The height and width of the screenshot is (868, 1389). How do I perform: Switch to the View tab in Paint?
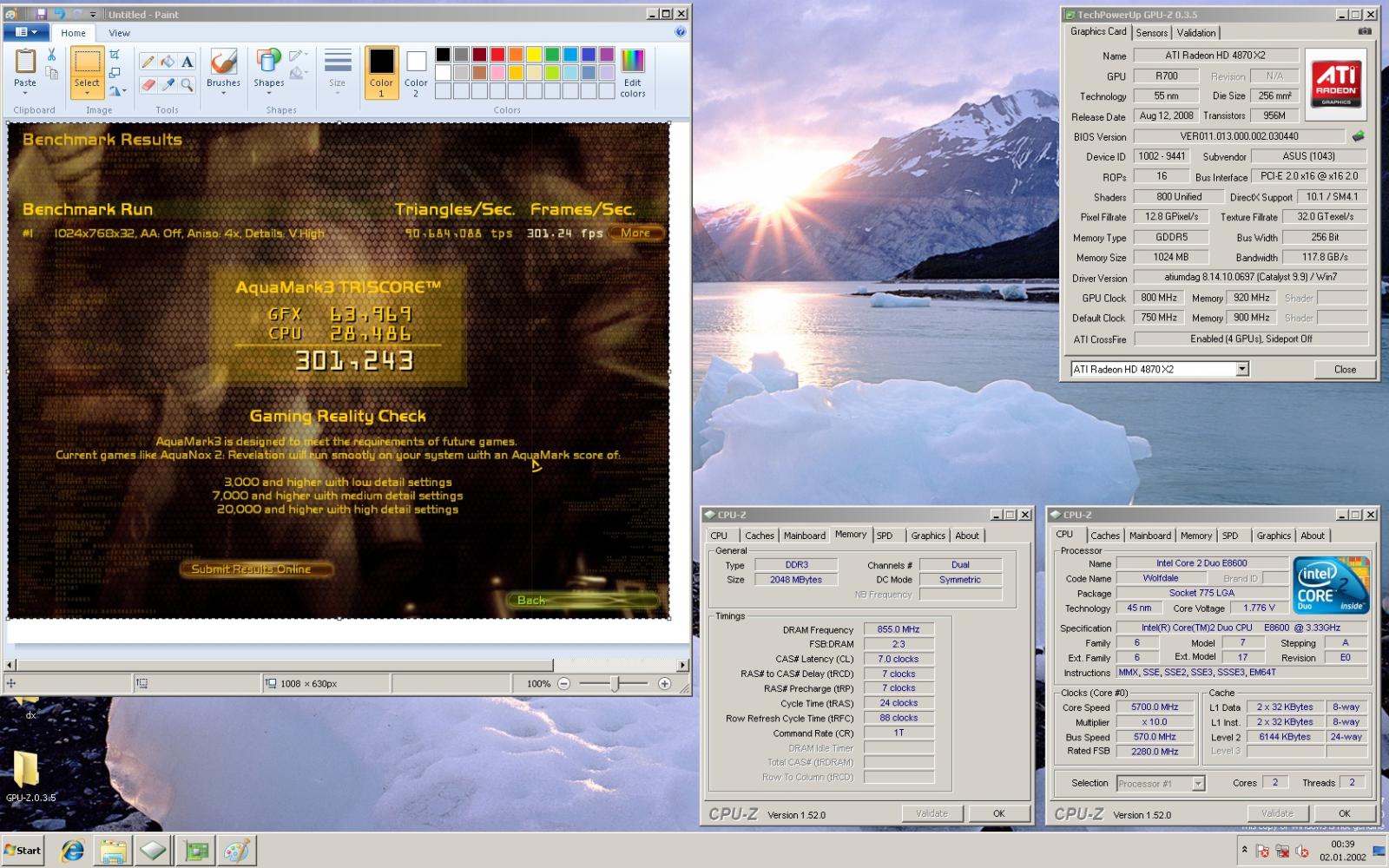click(119, 33)
